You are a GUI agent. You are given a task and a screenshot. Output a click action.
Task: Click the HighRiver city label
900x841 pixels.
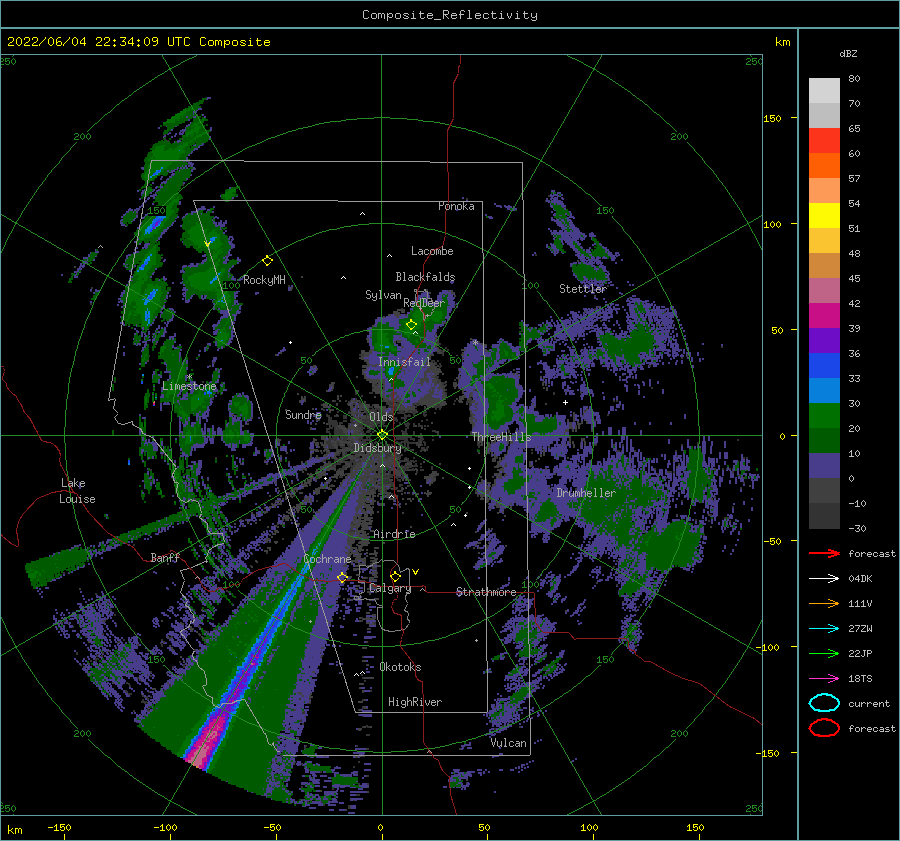pyautogui.click(x=415, y=702)
